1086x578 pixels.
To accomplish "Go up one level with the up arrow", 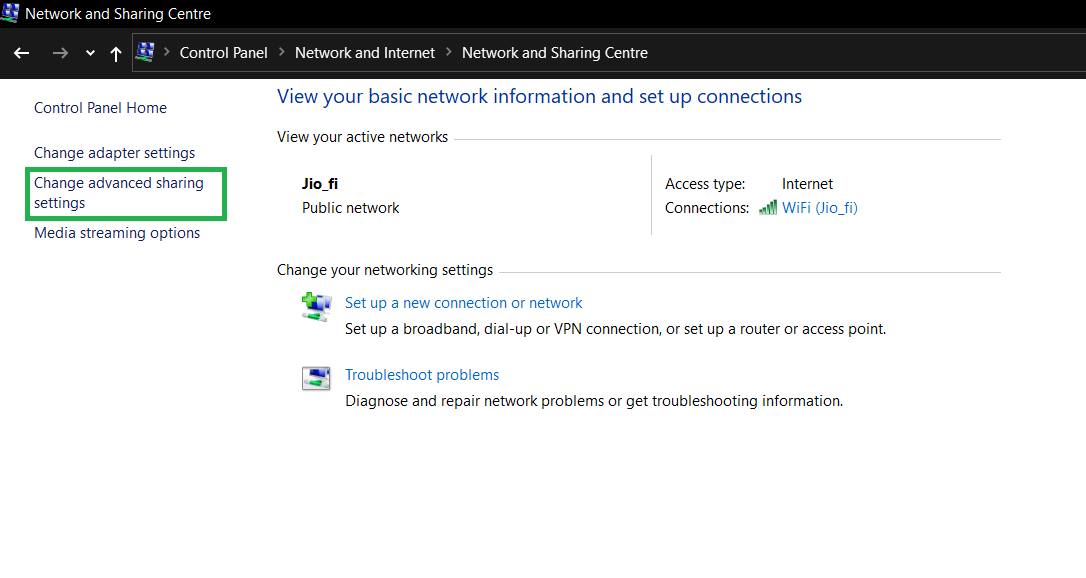I will (x=116, y=53).
